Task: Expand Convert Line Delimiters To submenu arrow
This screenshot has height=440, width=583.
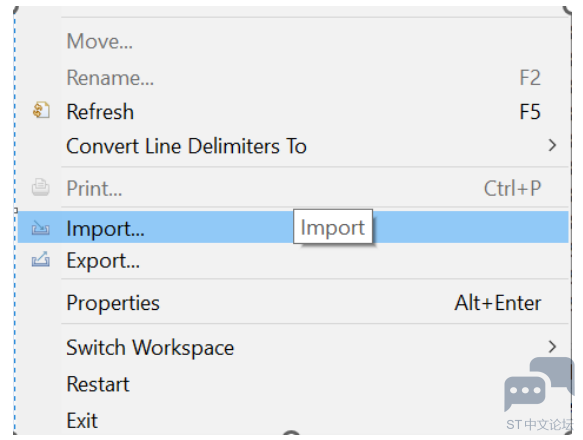Action: pyautogui.click(x=552, y=145)
